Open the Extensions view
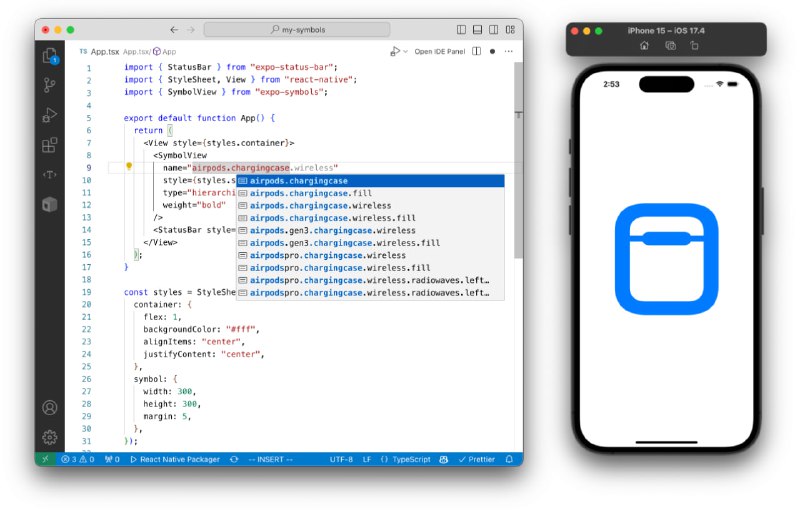The height and width of the screenshot is (512, 800). tap(49, 145)
